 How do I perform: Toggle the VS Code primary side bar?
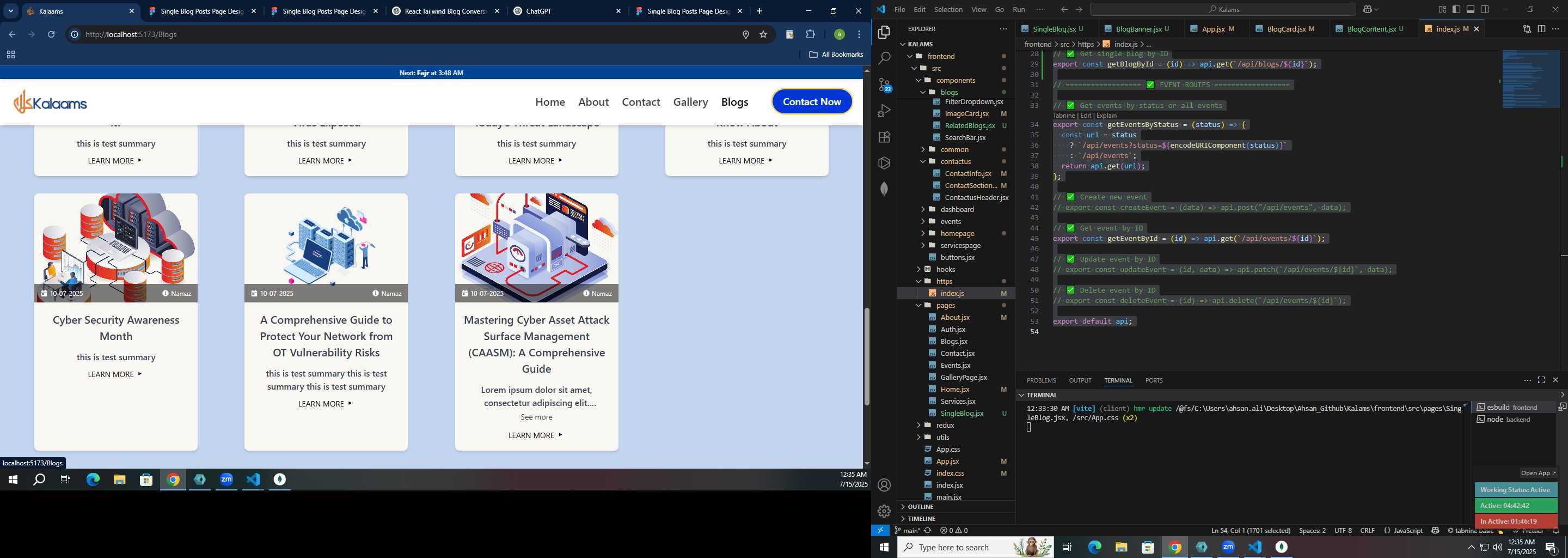pos(1456,10)
